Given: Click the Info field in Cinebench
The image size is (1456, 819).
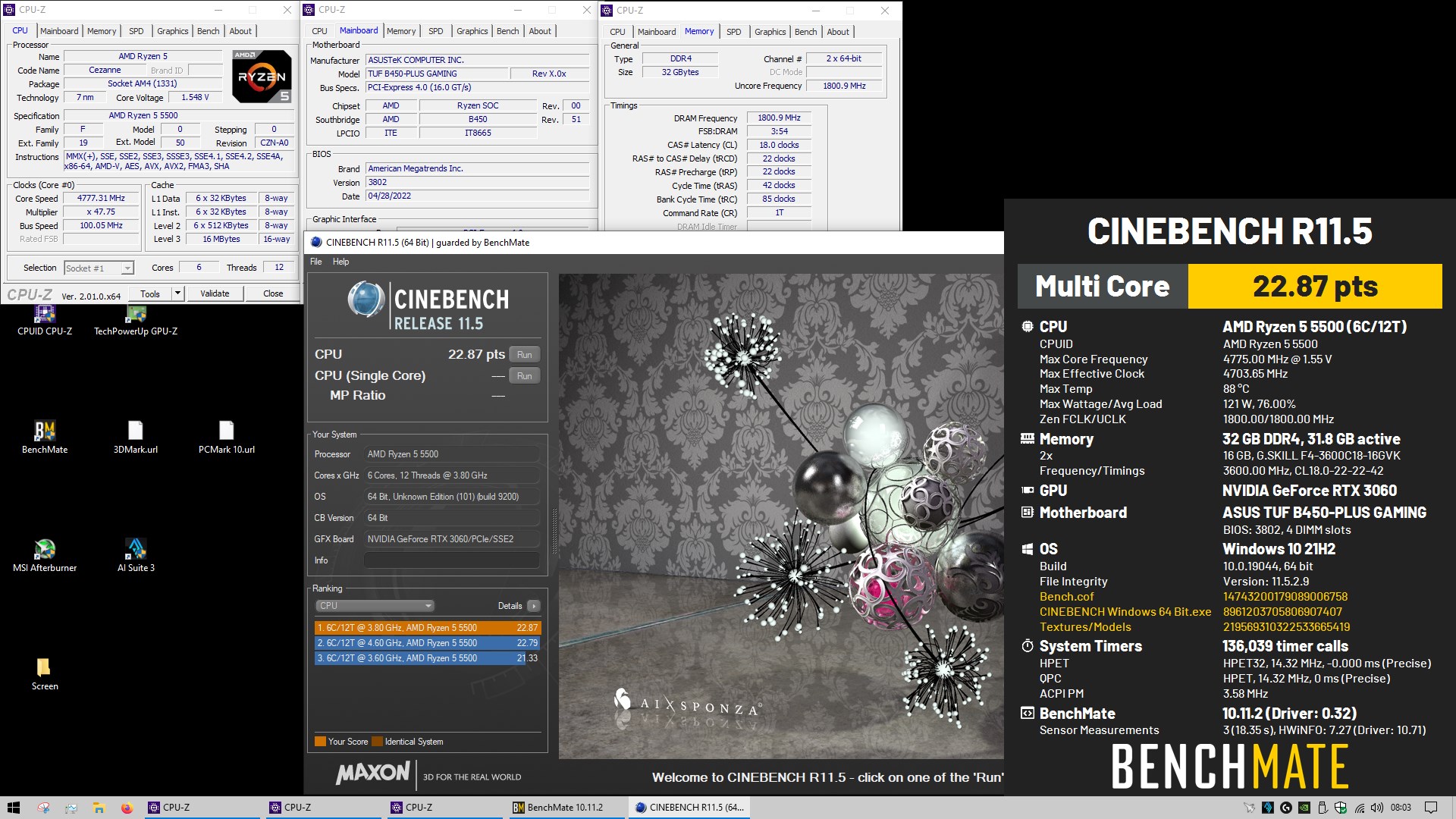Looking at the screenshot, I should pos(452,560).
